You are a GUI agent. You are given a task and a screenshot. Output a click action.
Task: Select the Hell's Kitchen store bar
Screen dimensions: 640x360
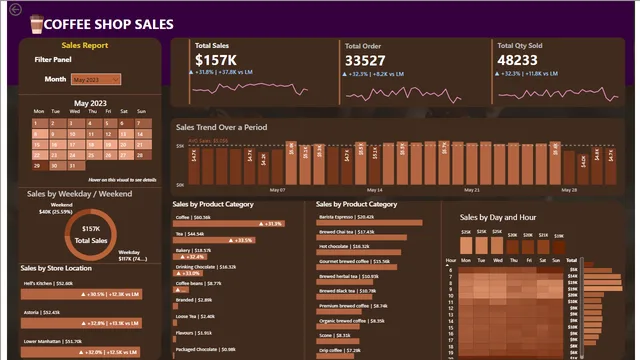[x=82, y=294]
